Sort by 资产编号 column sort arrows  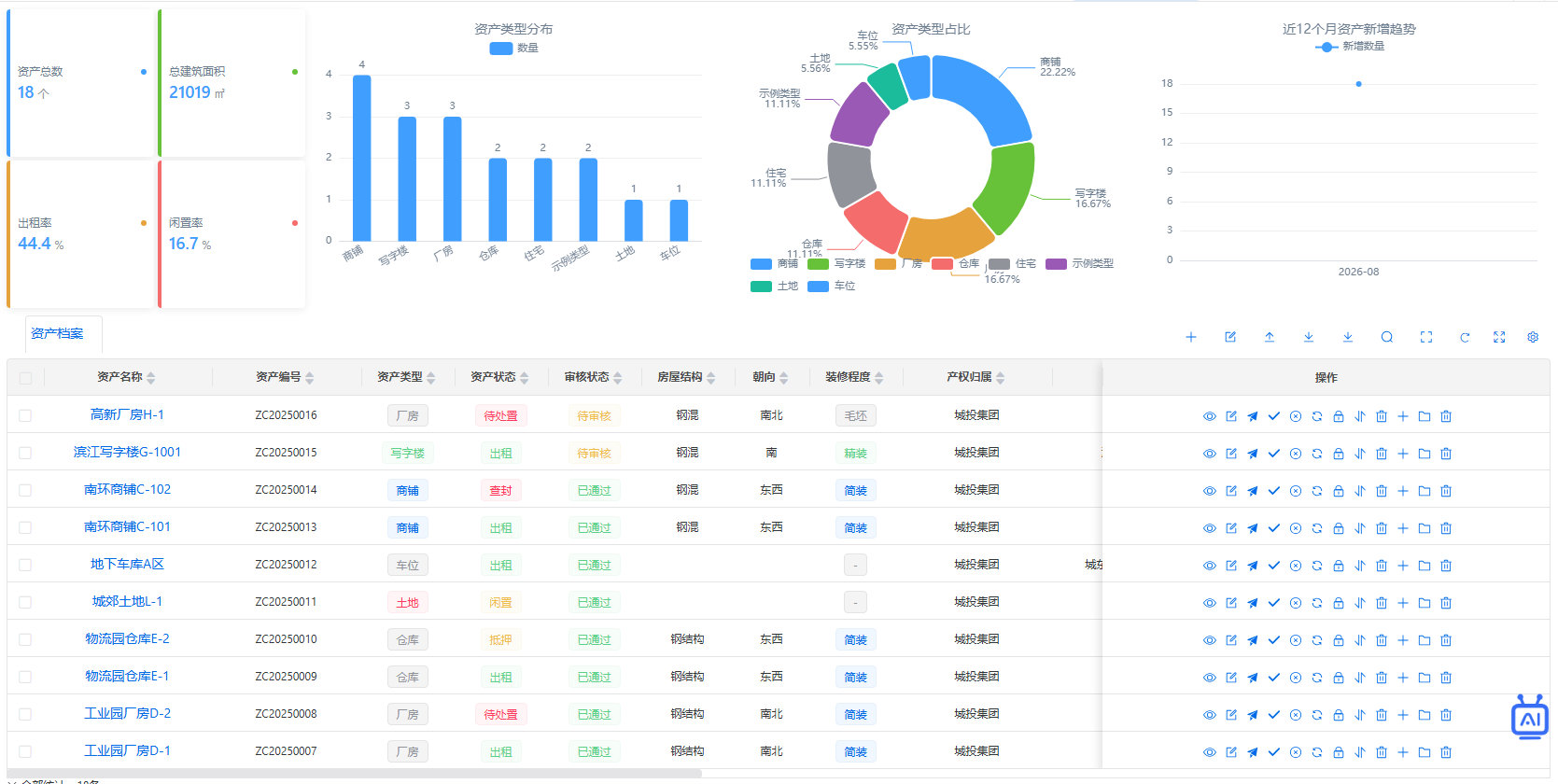click(x=310, y=378)
